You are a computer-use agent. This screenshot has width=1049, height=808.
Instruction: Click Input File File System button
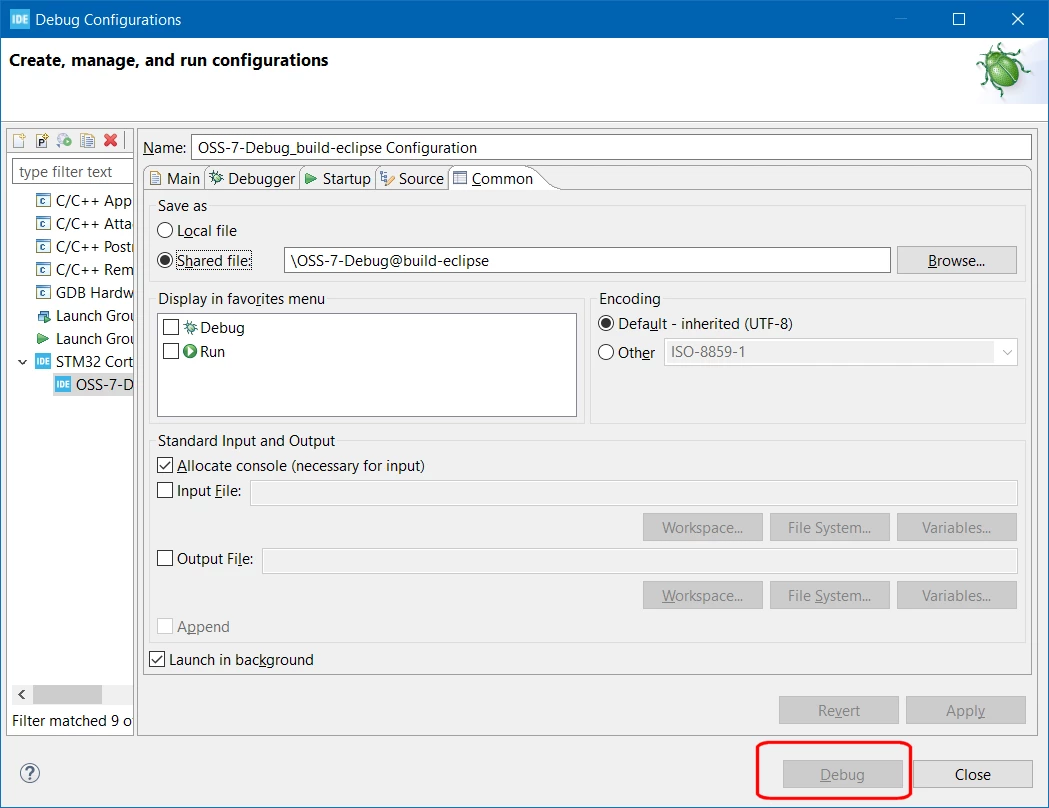coord(830,527)
